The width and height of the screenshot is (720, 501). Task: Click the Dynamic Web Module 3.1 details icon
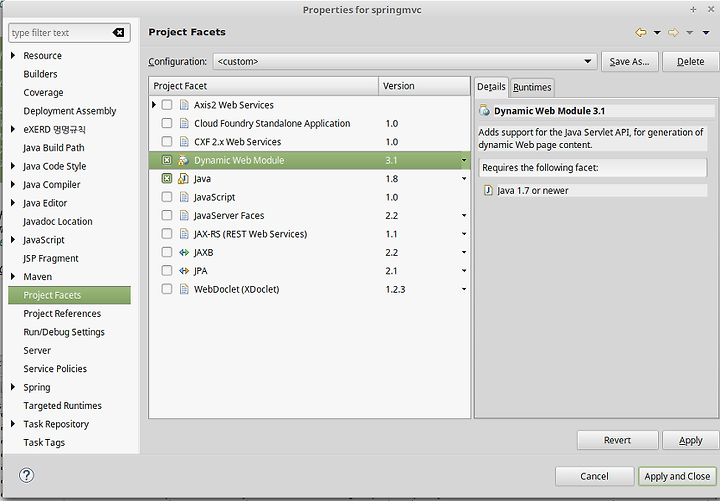pos(484,110)
